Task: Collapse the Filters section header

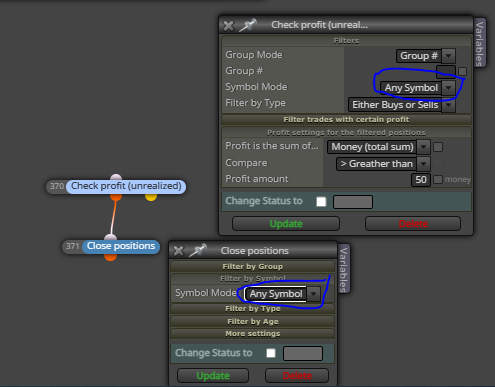Action: [346, 41]
